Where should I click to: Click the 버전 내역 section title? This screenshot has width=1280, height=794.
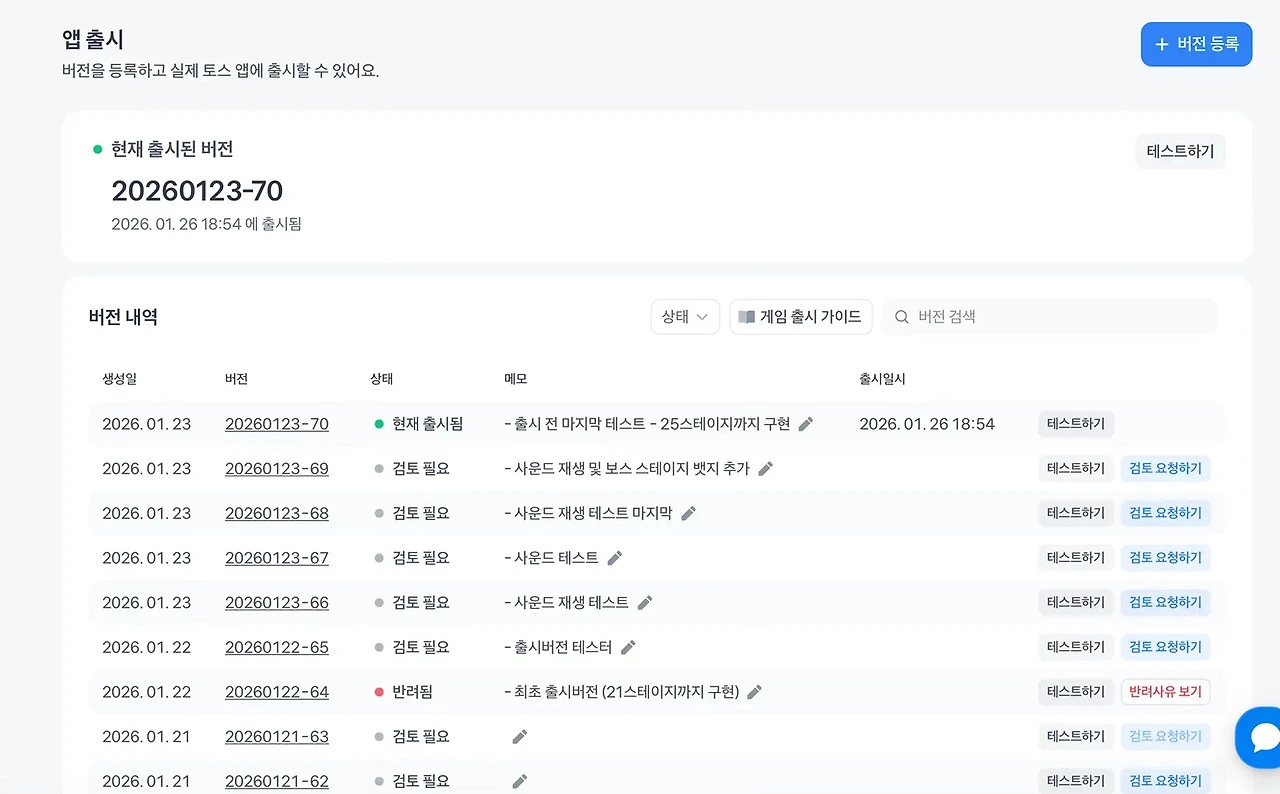pyautogui.click(x=123, y=317)
